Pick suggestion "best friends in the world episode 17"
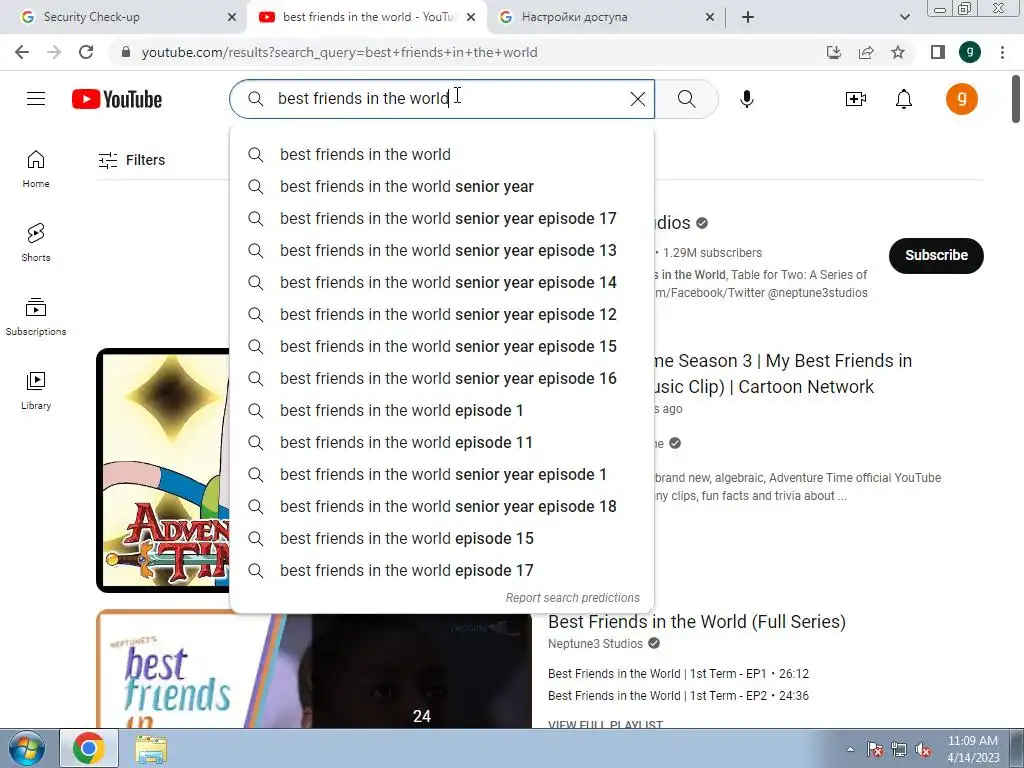The width and height of the screenshot is (1024, 768). [x=442, y=570]
